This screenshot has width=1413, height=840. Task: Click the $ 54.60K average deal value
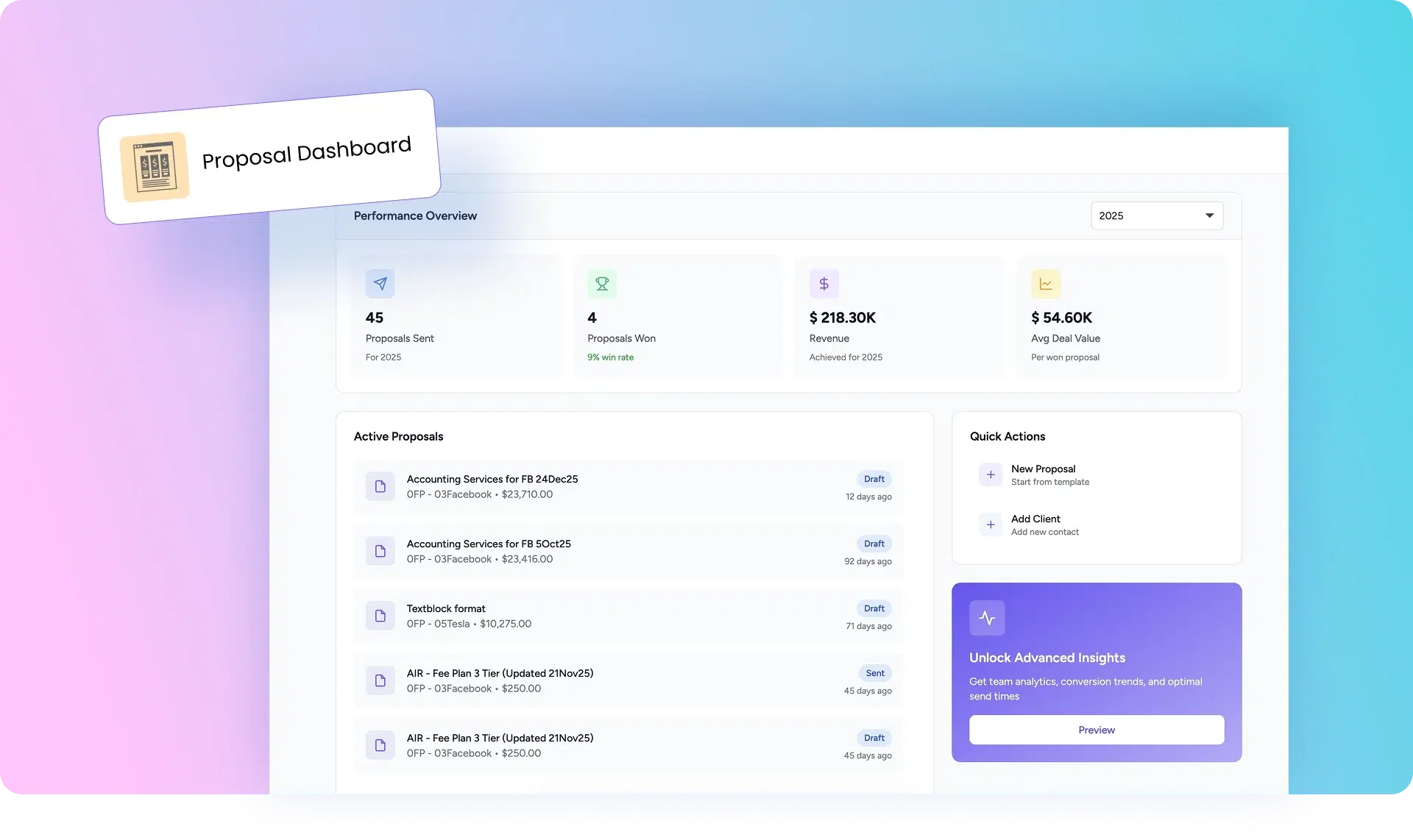(x=1061, y=318)
